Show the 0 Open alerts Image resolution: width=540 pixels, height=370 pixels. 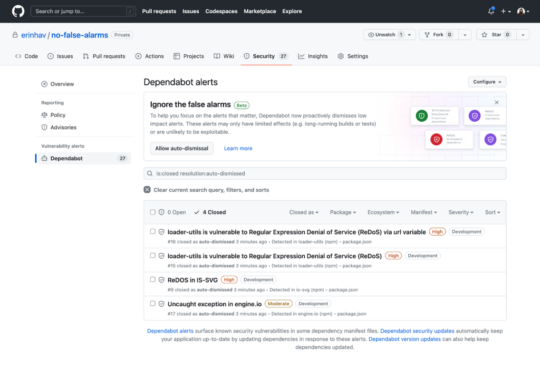[172, 212]
